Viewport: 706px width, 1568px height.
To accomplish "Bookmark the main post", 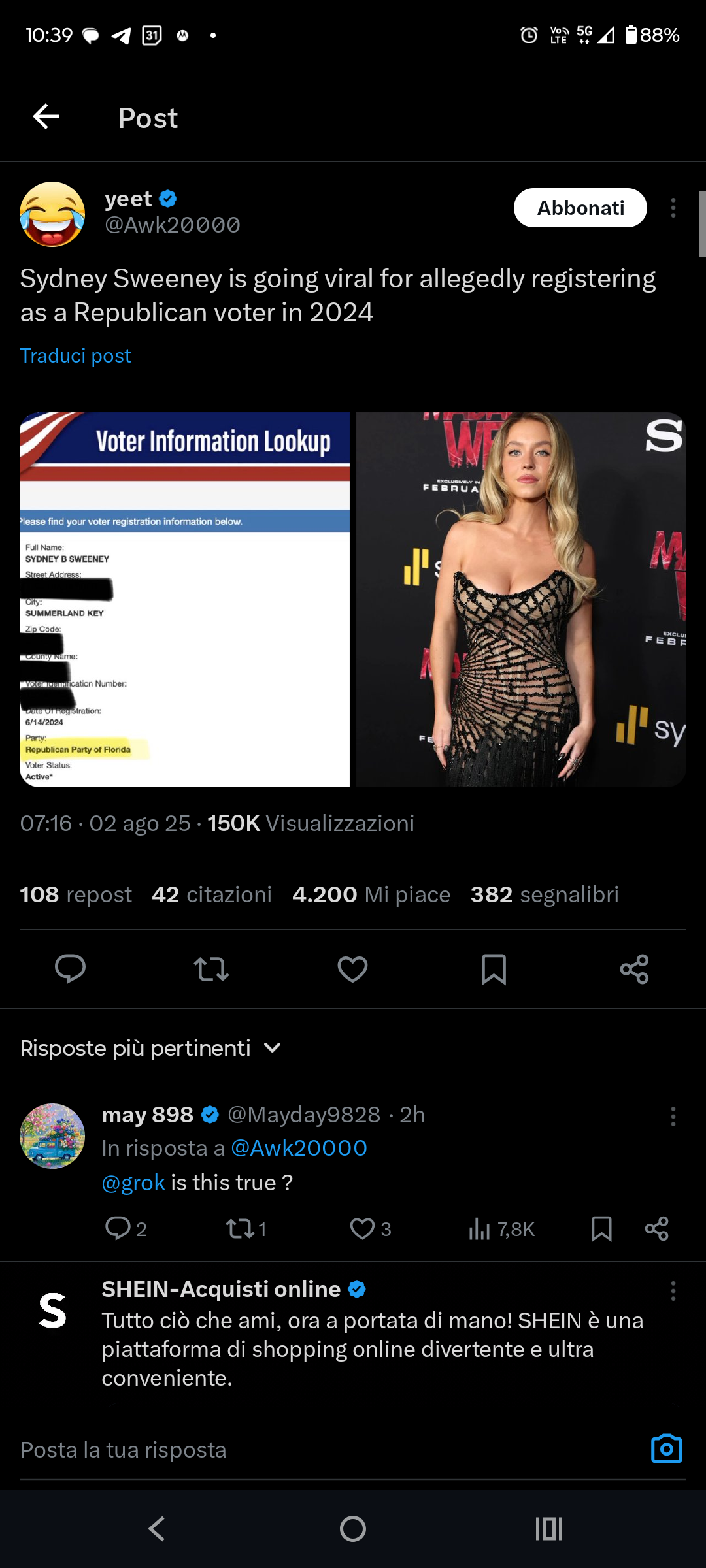I will pos(494,969).
